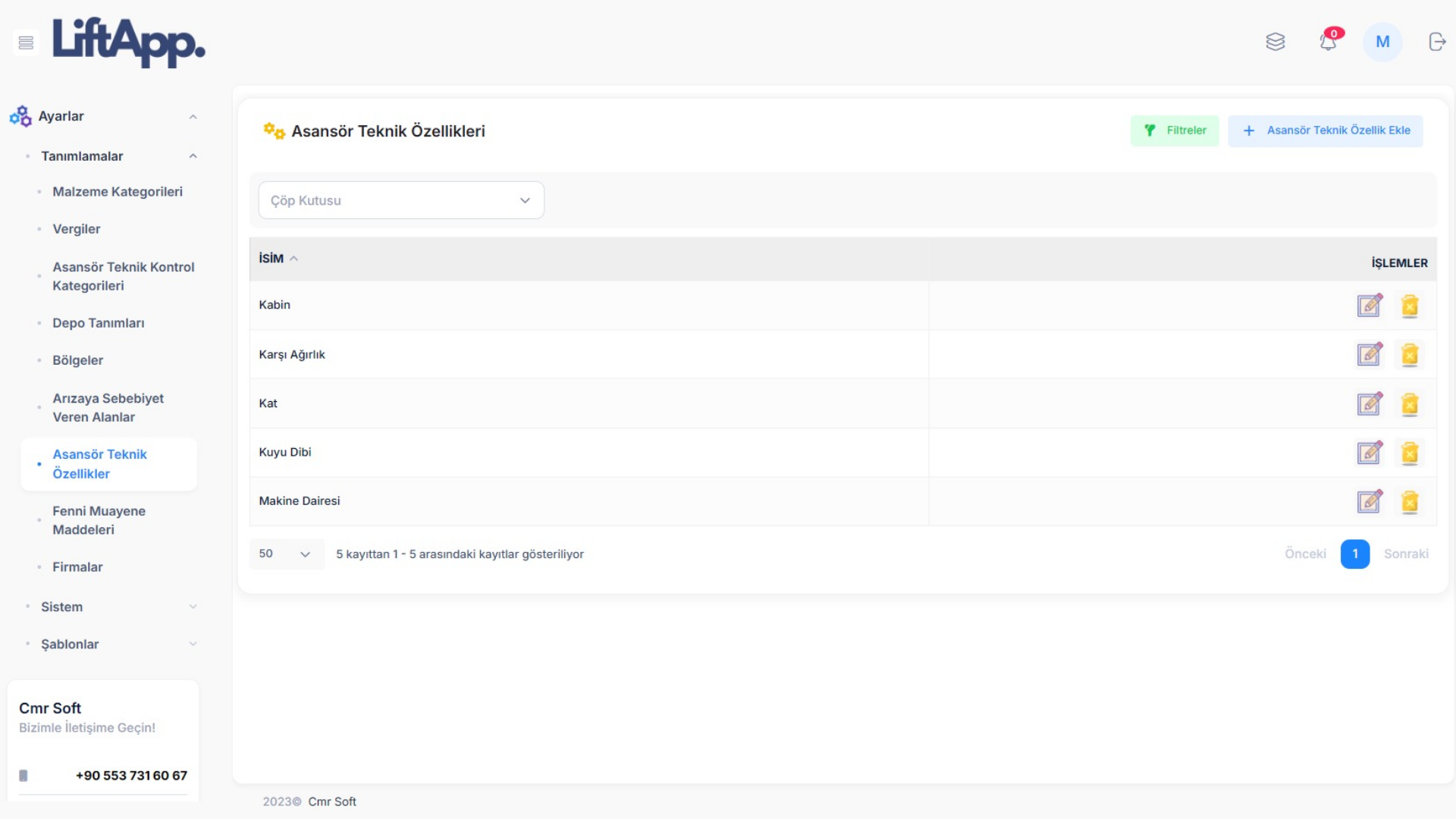Image resolution: width=1456 pixels, height=819 pixels.
Task: Open the 50 records-per-page dropdown
Action: coord(286,554)
